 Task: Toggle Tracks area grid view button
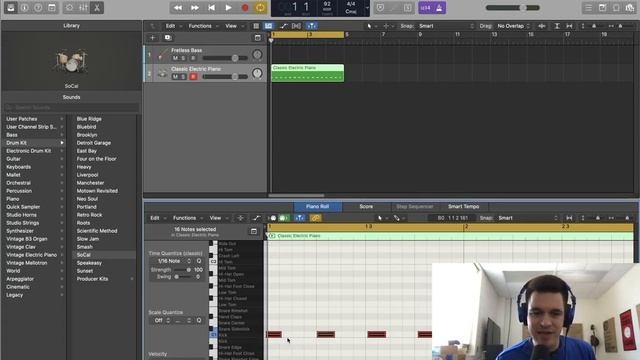256,26
